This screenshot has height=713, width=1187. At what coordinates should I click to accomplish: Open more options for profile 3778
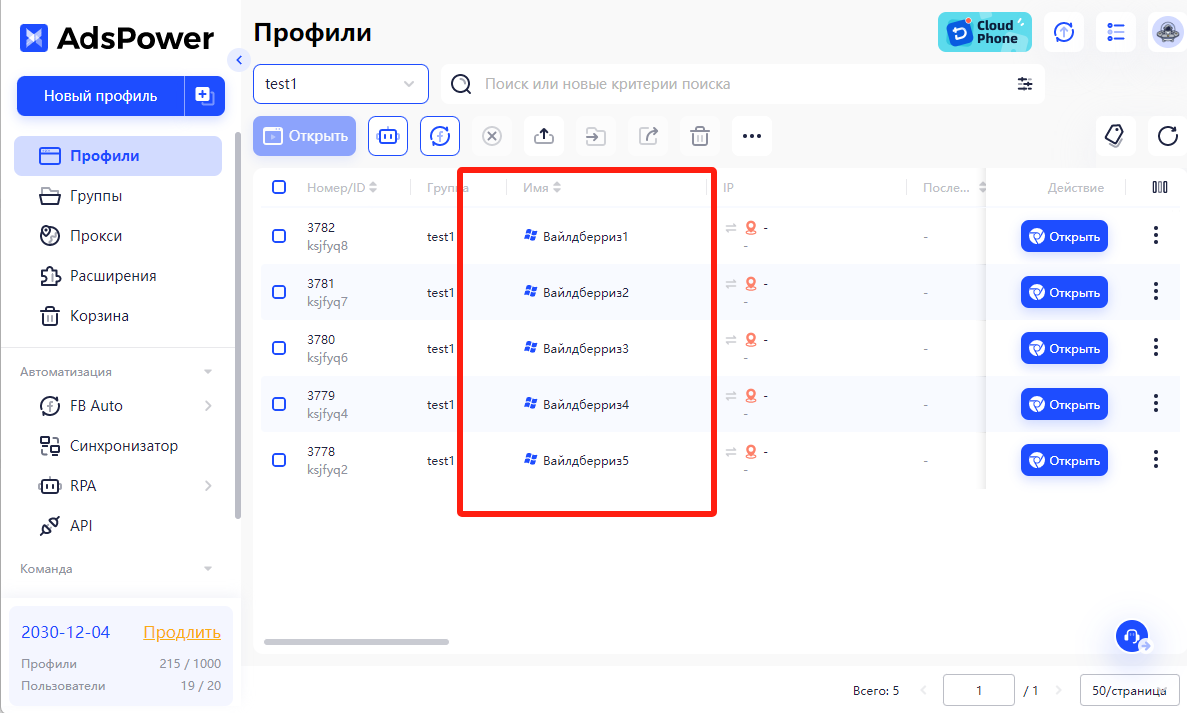[1155, 459]
